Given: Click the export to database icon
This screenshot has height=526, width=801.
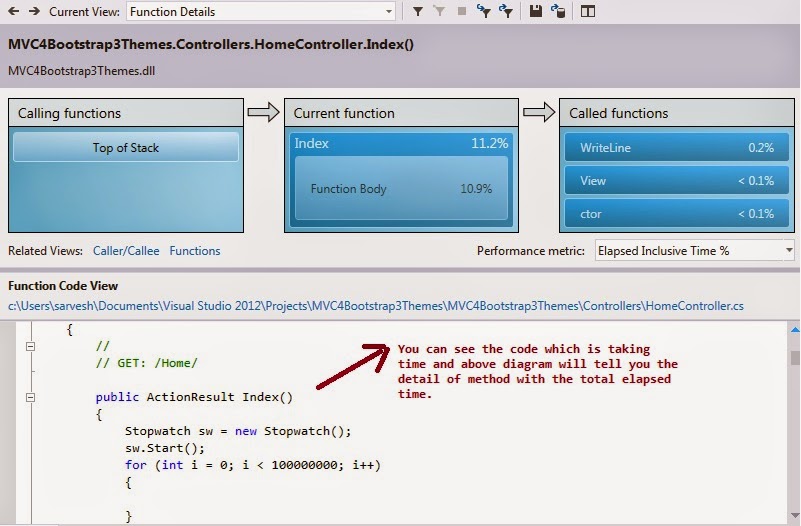Looking at the screenshot, I should [x=558, y=11].
